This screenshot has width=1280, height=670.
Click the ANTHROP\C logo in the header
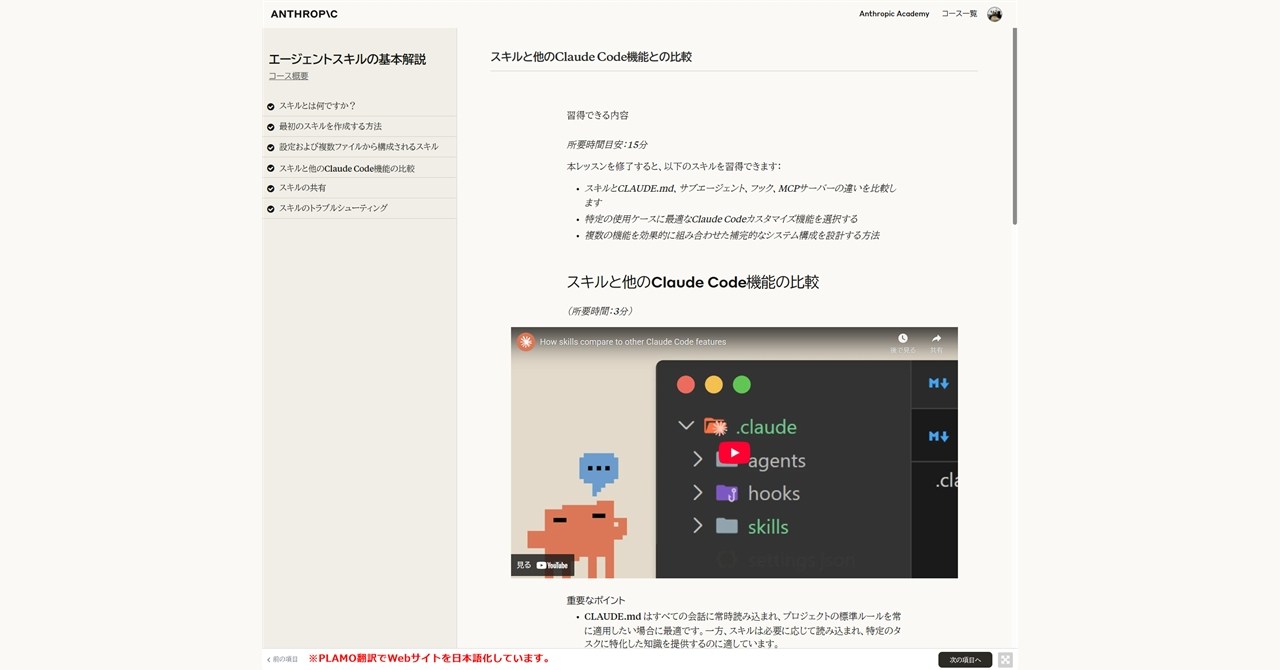(302, 13)
